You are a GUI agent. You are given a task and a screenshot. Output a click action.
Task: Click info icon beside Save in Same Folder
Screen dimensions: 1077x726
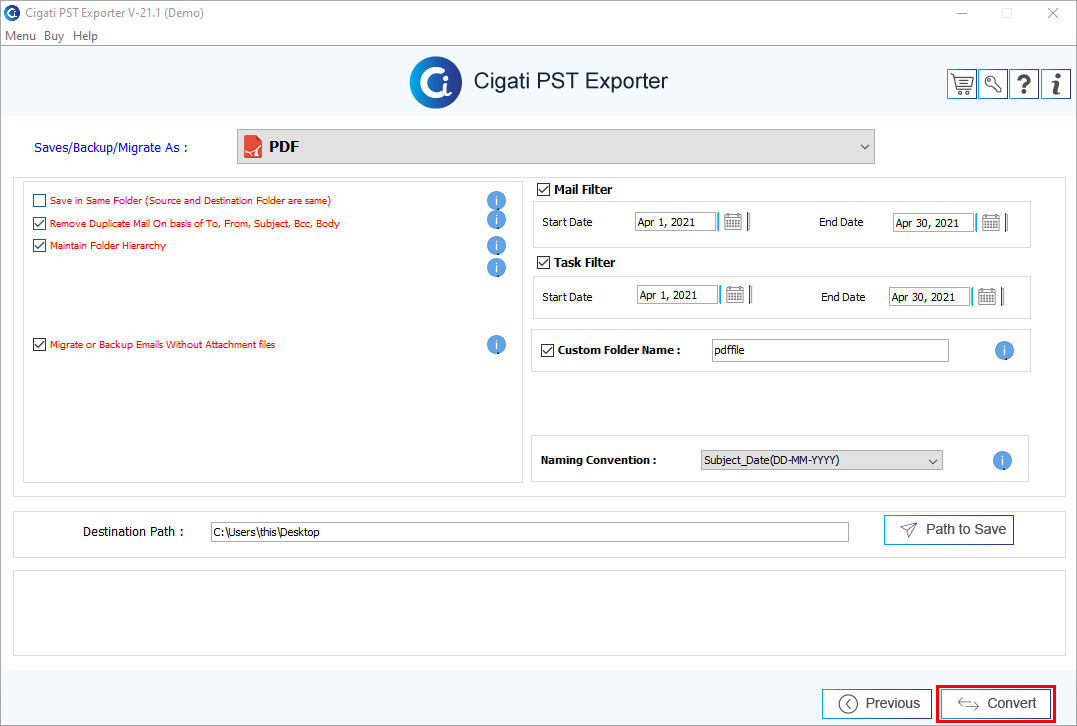pos(497,201)
